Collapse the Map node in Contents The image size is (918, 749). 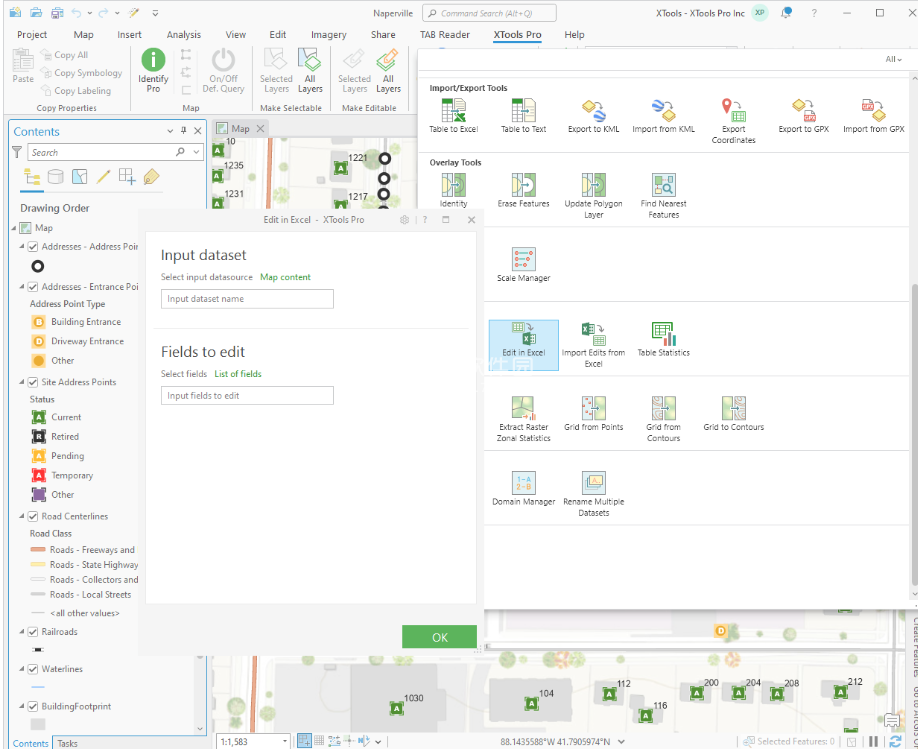point(14,228)
